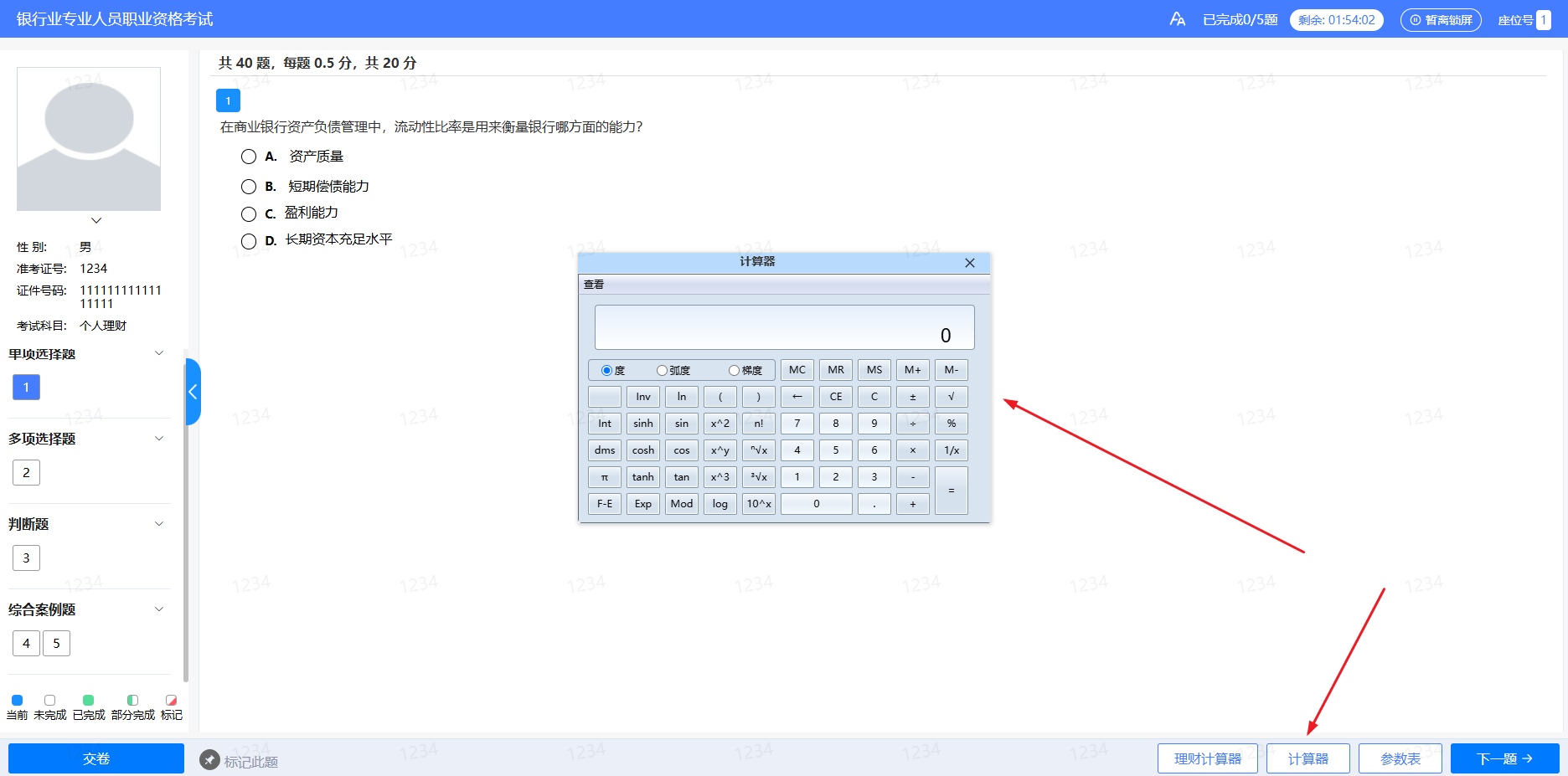
Task: Click the font size adjustment icon
Action: point(1177,19)
